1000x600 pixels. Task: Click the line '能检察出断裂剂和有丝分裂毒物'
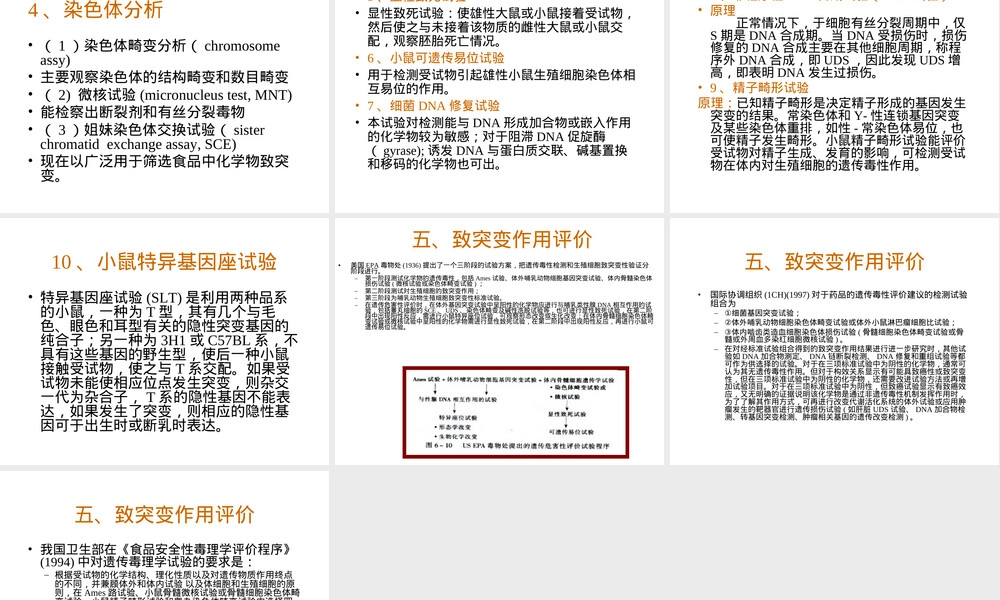click(x=143, y=112)
